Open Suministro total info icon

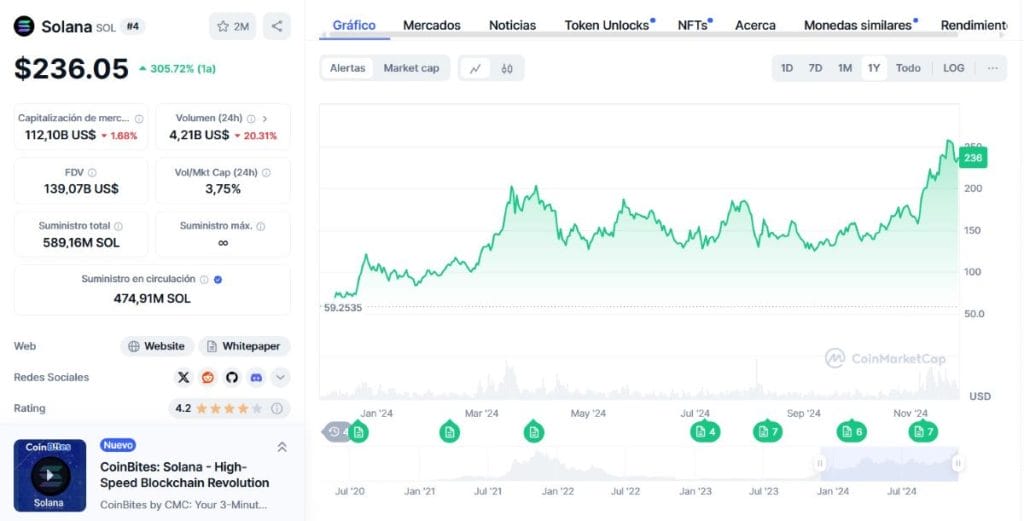(118, 226)
